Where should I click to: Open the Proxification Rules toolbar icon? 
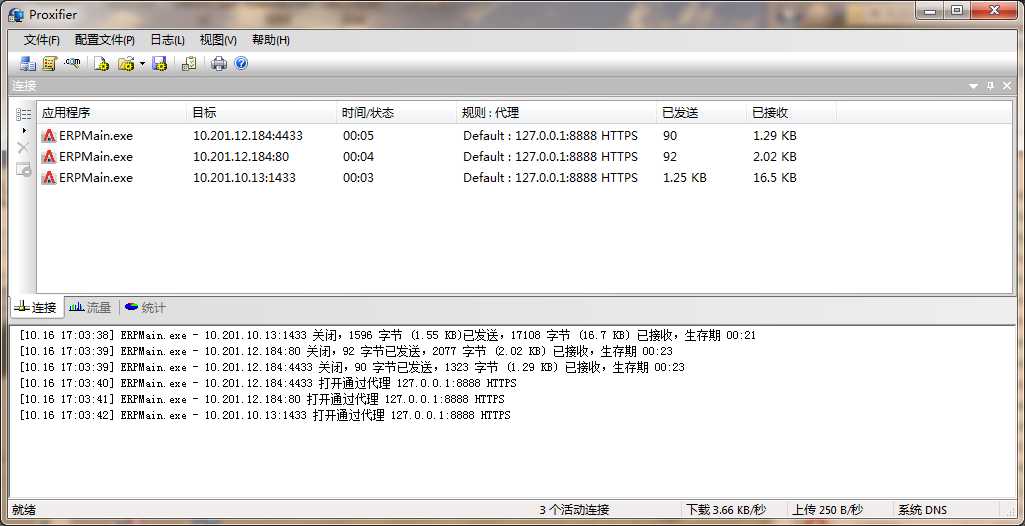[50, 64]
